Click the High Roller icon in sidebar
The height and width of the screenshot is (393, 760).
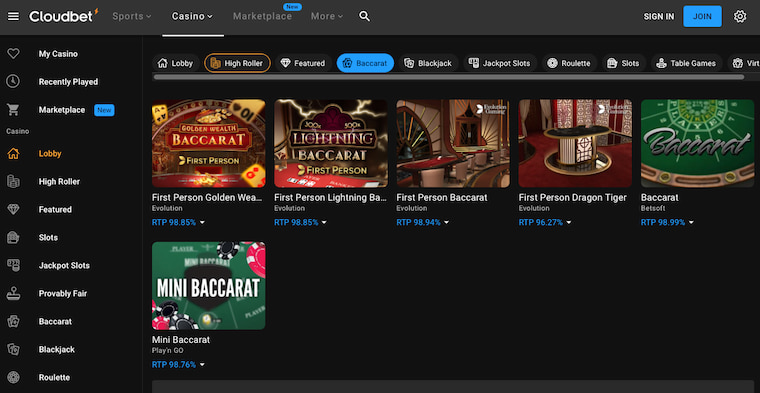(13, 182)
